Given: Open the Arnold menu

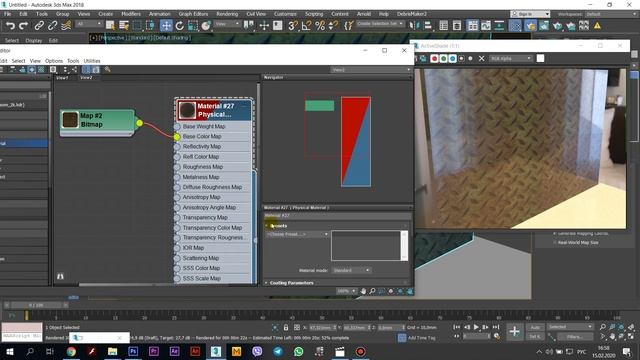Looking at the screenshot, I should (x=364, y=14).
